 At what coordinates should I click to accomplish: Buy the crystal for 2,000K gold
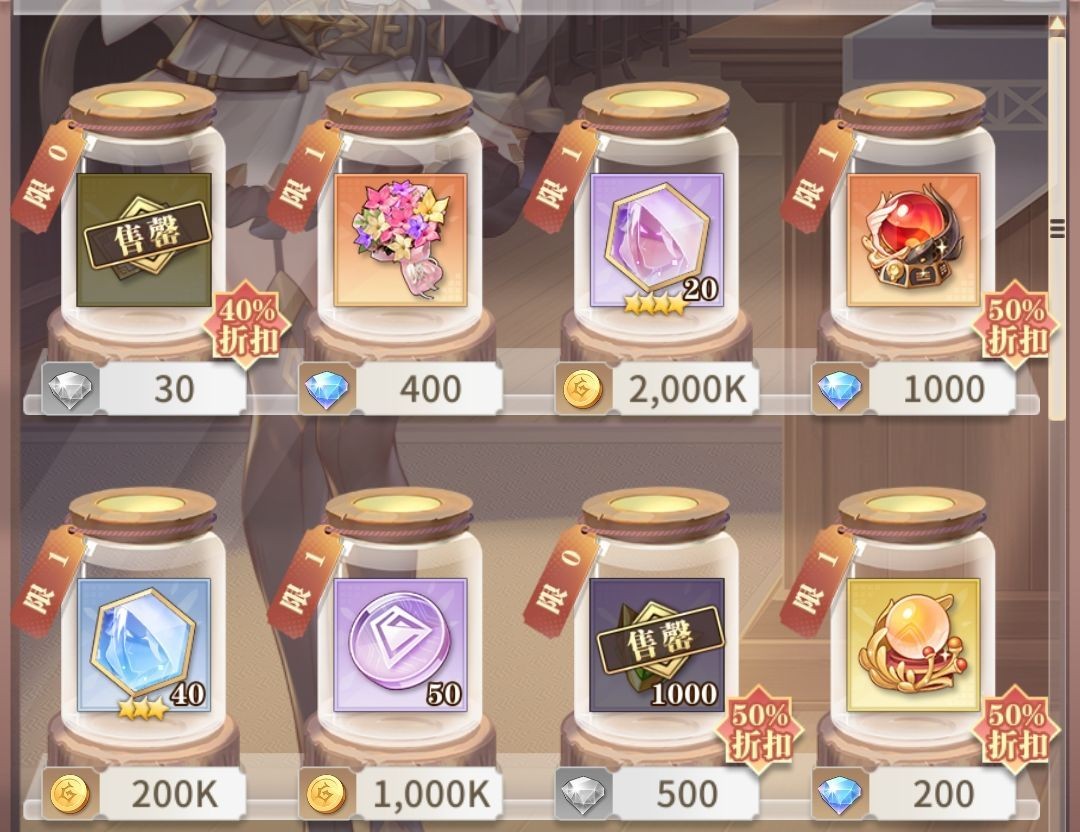pos(657,389)
